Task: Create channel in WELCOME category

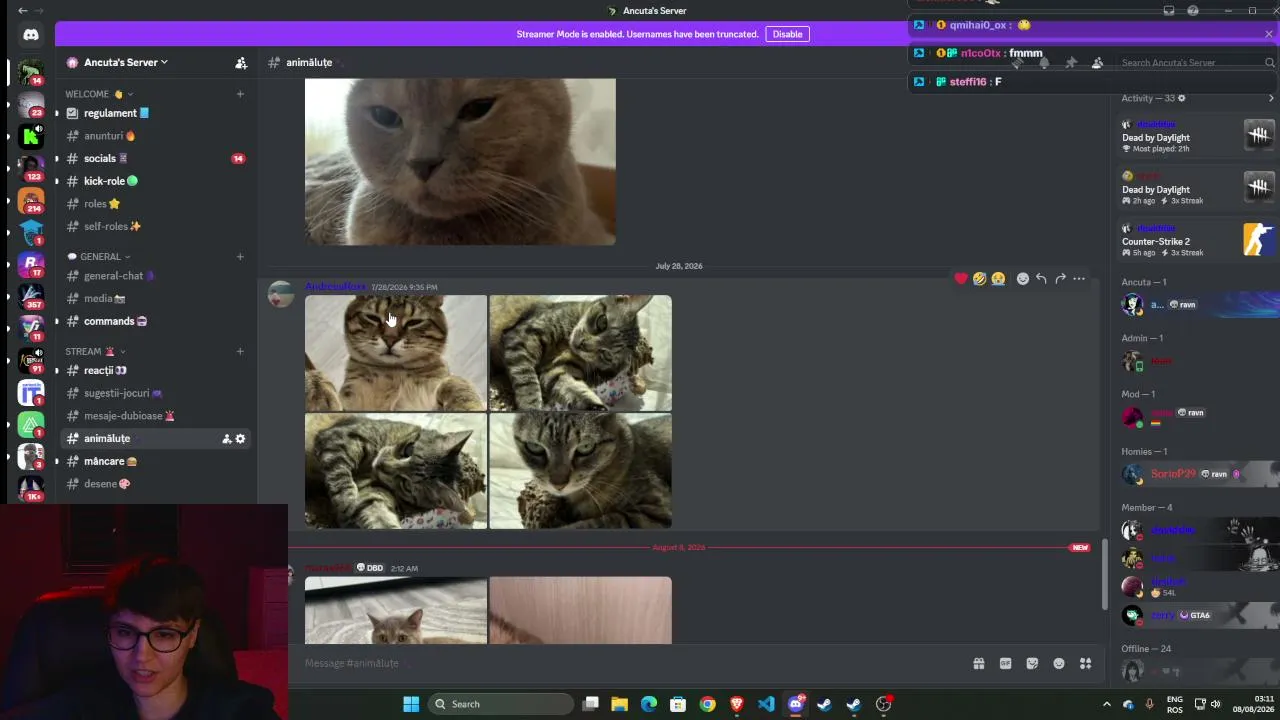Action: coord(240,94)
